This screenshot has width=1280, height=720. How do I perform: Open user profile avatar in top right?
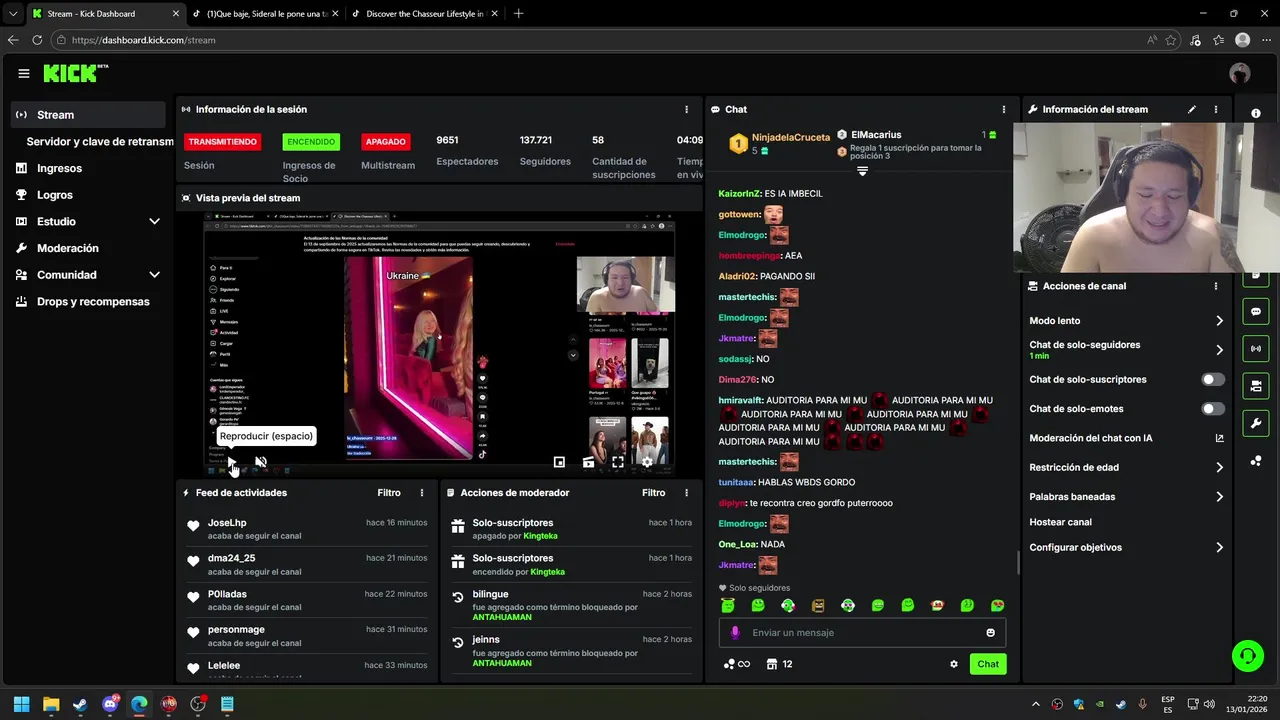(x=1240, y=73)
